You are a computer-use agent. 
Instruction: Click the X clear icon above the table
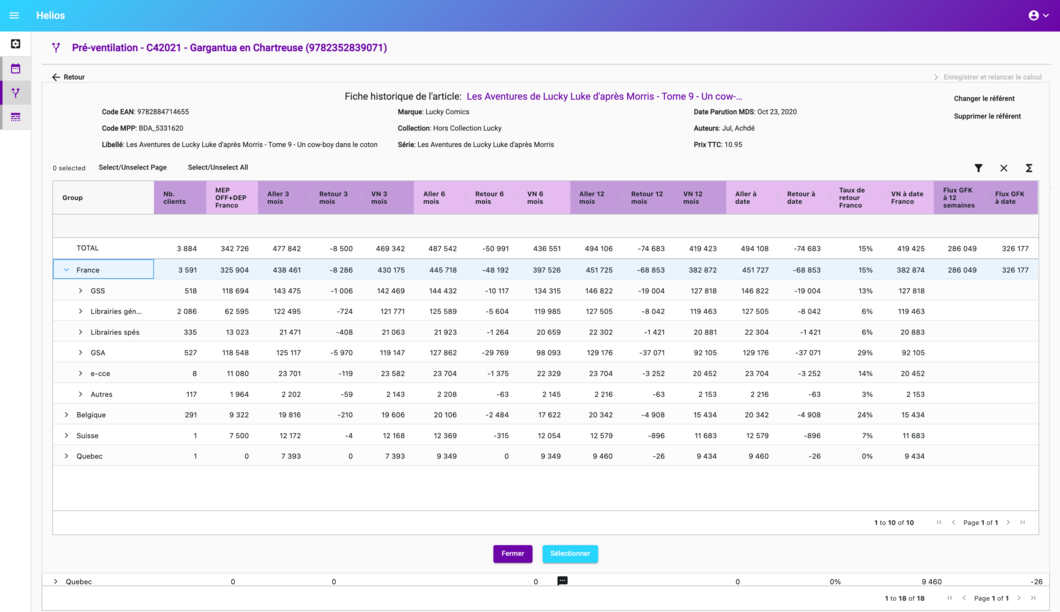1003,168
